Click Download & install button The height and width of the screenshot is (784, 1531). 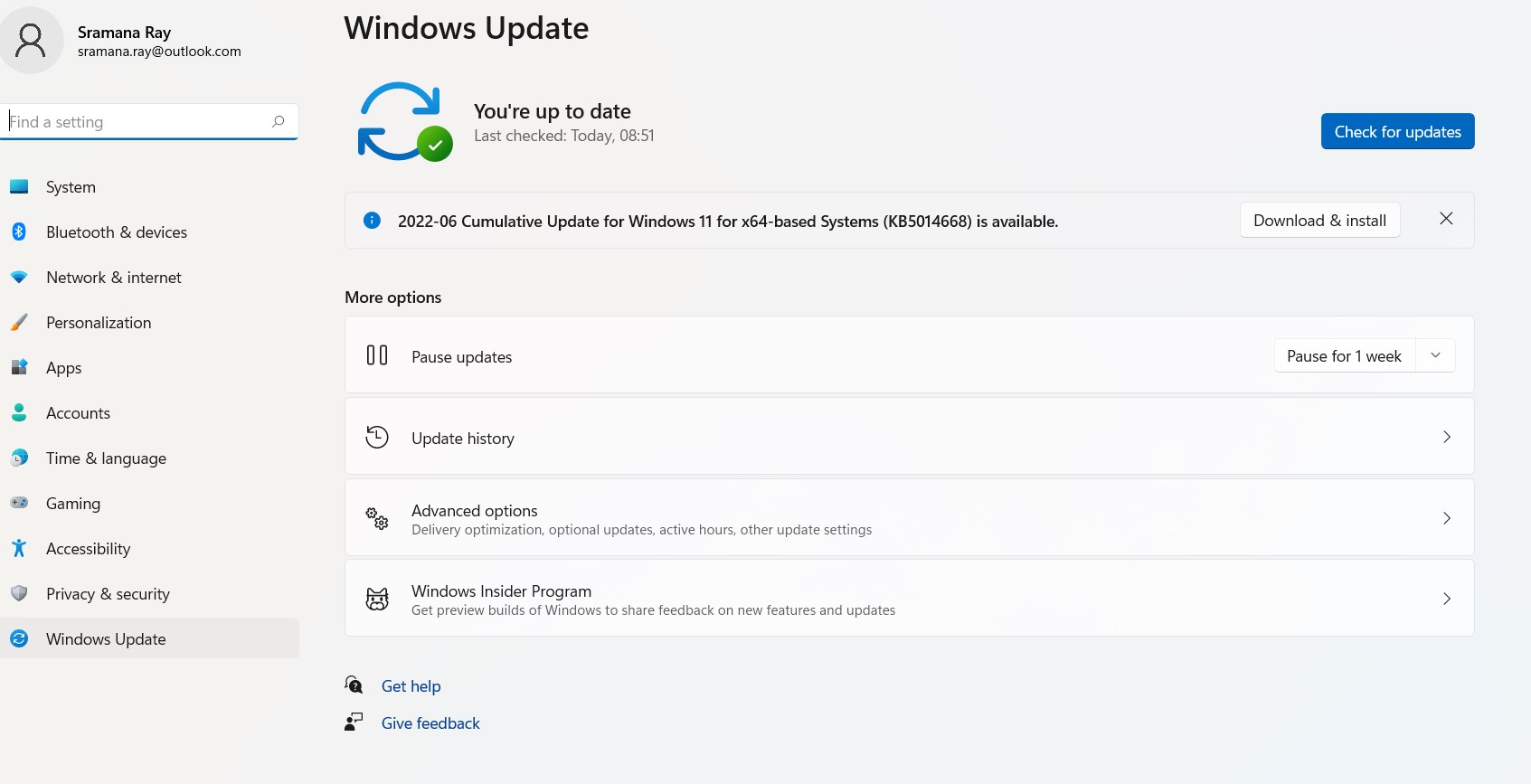1319,220
